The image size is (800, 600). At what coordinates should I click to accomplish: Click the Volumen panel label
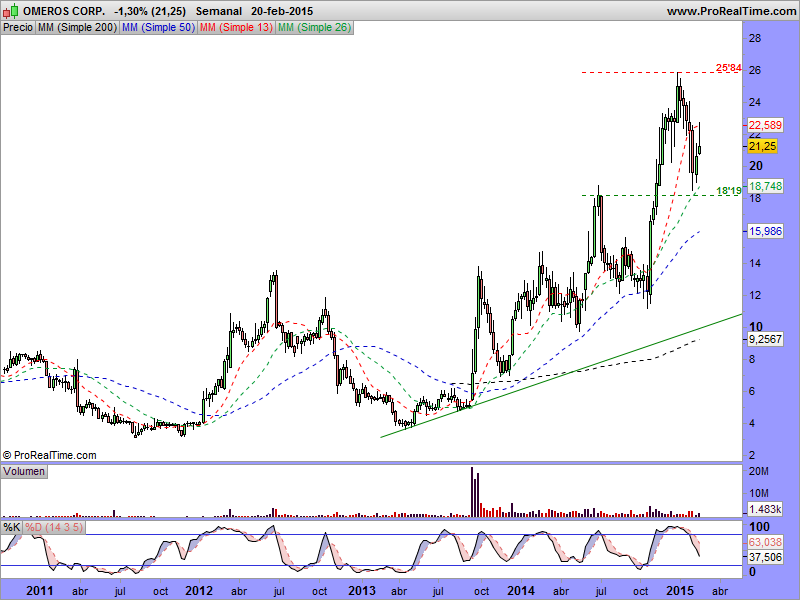click(x=24, y=471)
